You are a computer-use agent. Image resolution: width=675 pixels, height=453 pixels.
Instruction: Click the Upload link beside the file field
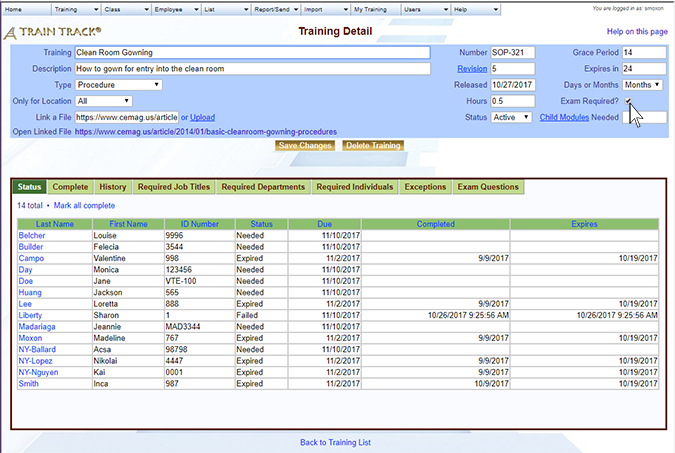(202, 117)
